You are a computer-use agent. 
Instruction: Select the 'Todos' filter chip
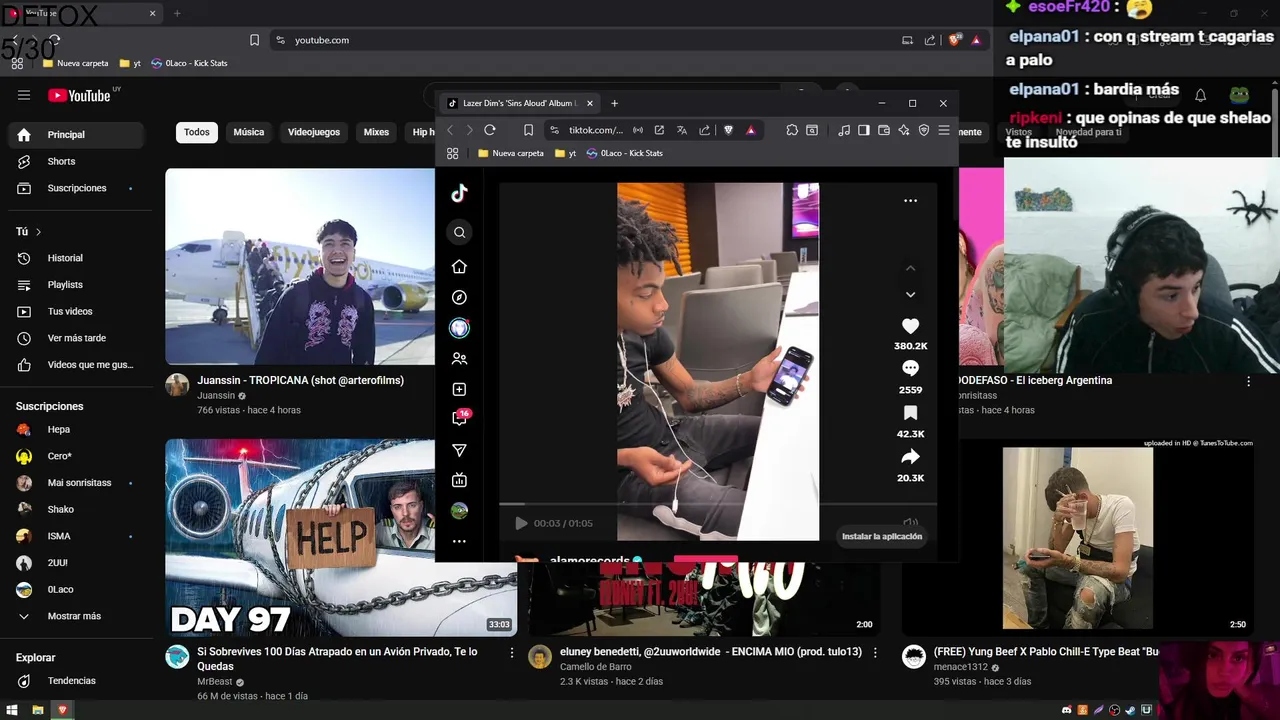click(x=197, y=132)
